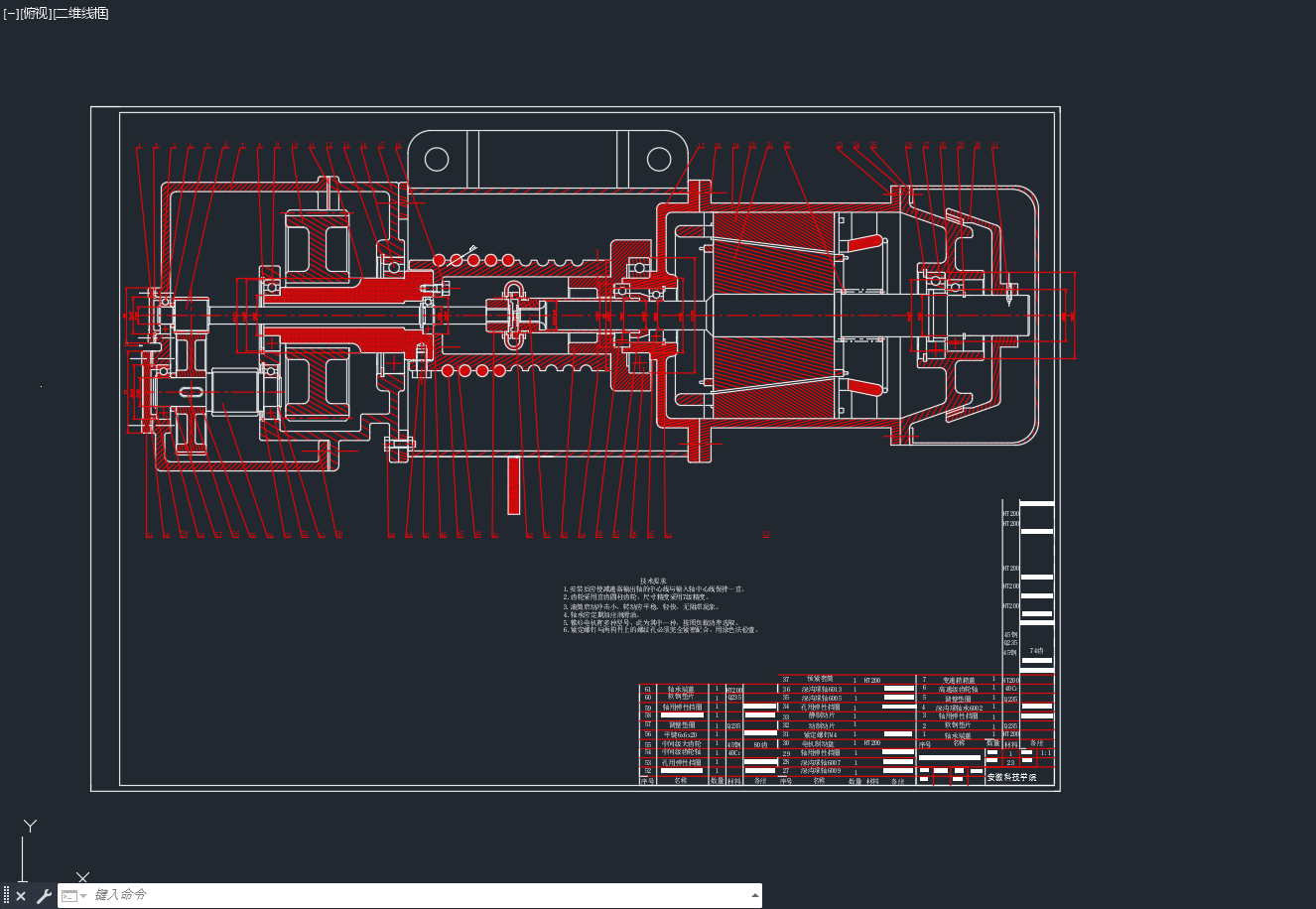Open the 俯视 view controls menu
1316x909 pixels.
[34, 13]
